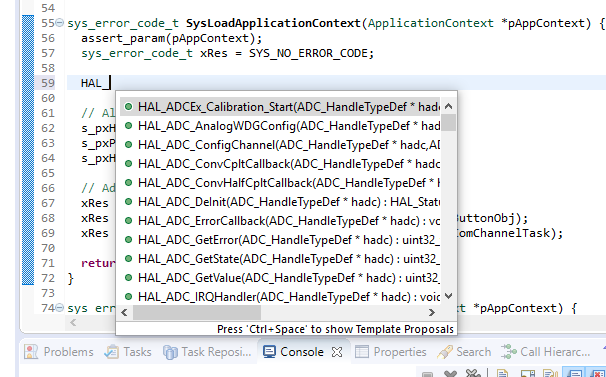
Task: Pick the HAL_ADC_IRQHandler suggestion
Action: pos(280,297)
